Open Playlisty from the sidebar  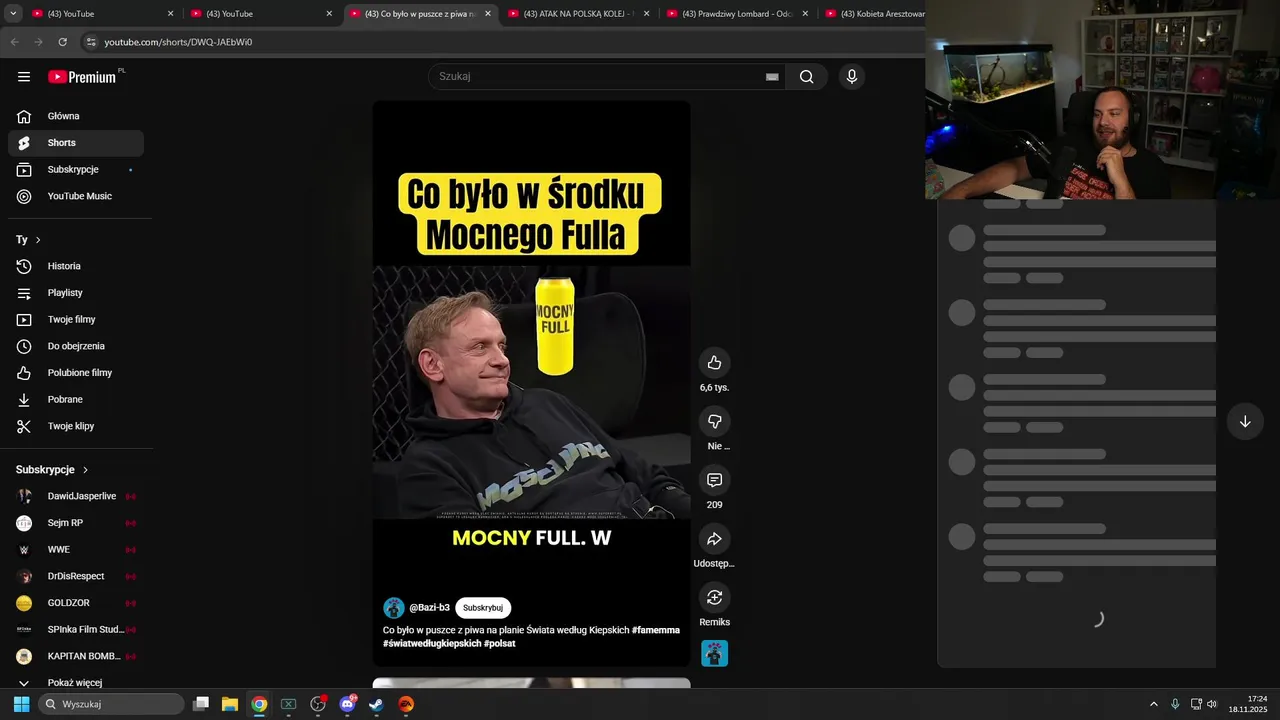(x=76, y=293)
